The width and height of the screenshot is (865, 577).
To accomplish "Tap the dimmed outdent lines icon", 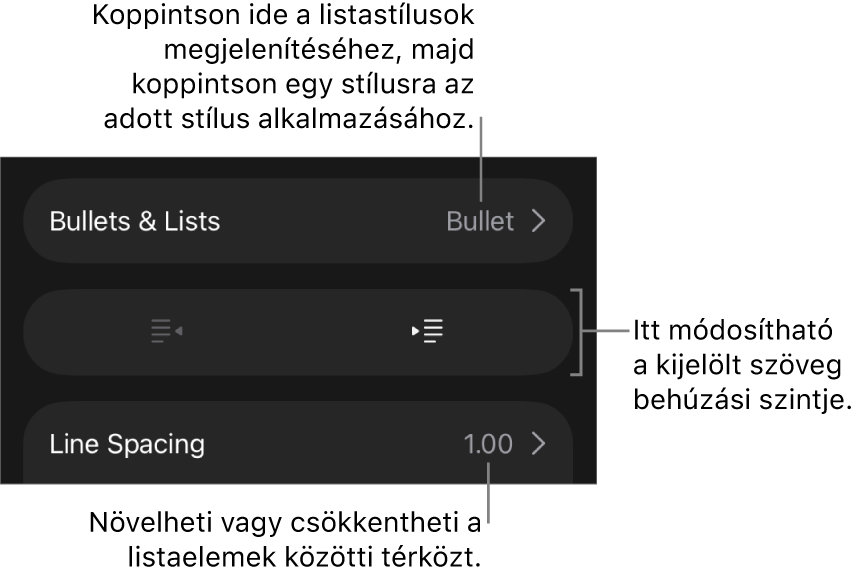I will pos(160,331).
